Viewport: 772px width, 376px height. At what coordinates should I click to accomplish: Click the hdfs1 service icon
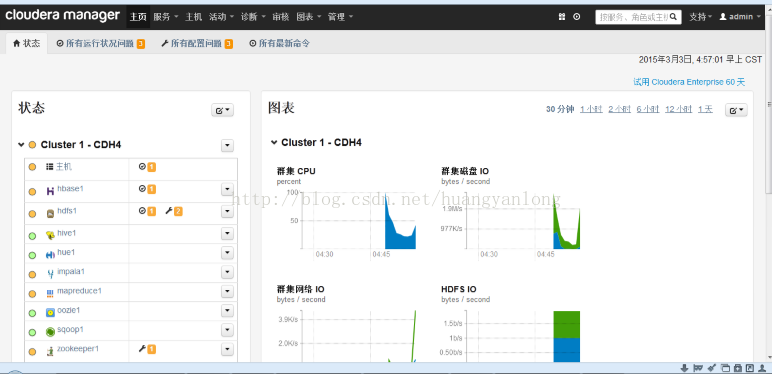coord(50,213)
